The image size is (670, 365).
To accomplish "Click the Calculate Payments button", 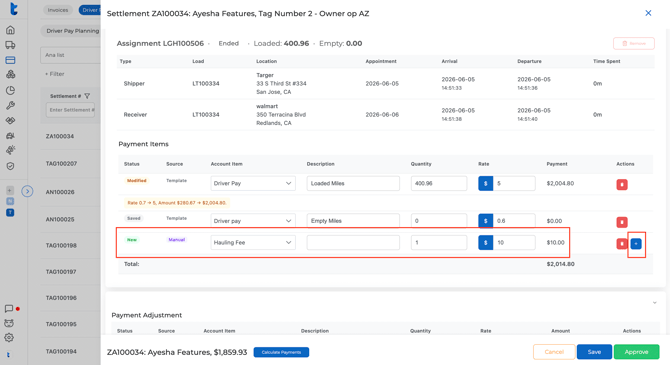I will tap(281, 352).
